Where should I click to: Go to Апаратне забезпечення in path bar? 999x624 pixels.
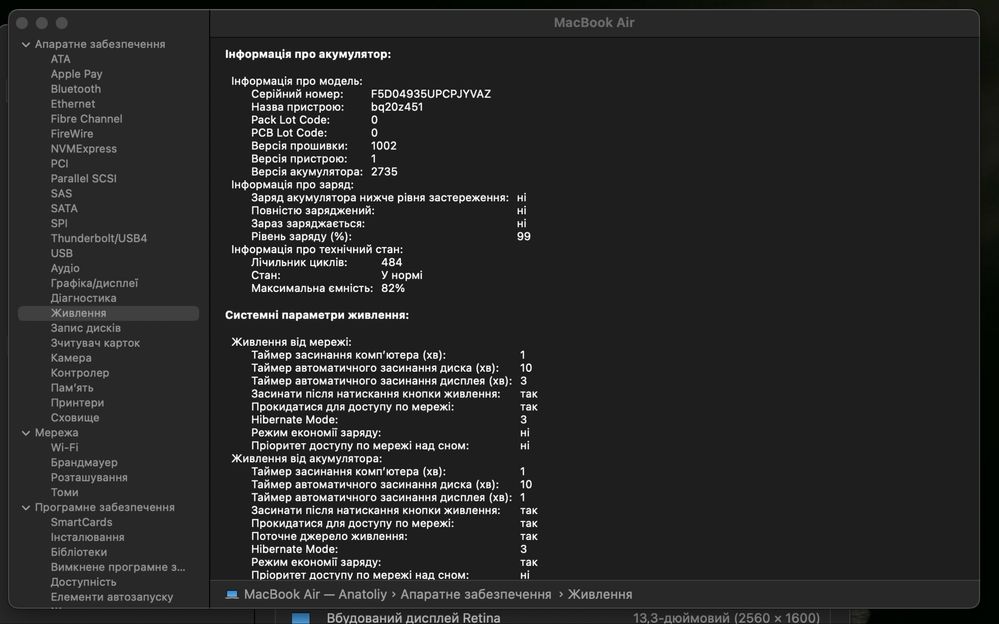pos(476,595)
